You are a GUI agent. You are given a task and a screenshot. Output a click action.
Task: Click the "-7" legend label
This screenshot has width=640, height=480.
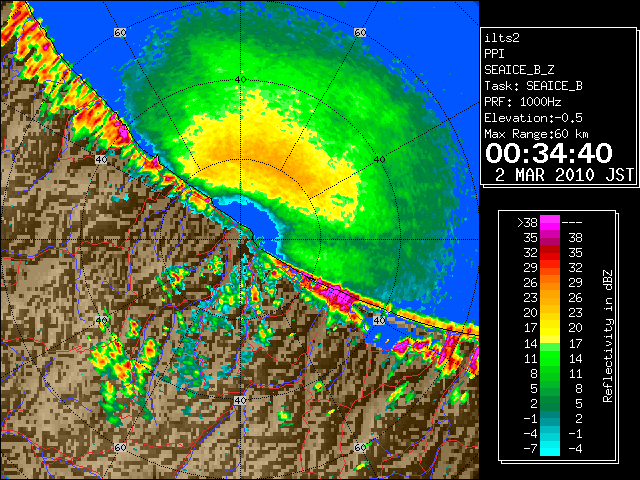[530, 448]
